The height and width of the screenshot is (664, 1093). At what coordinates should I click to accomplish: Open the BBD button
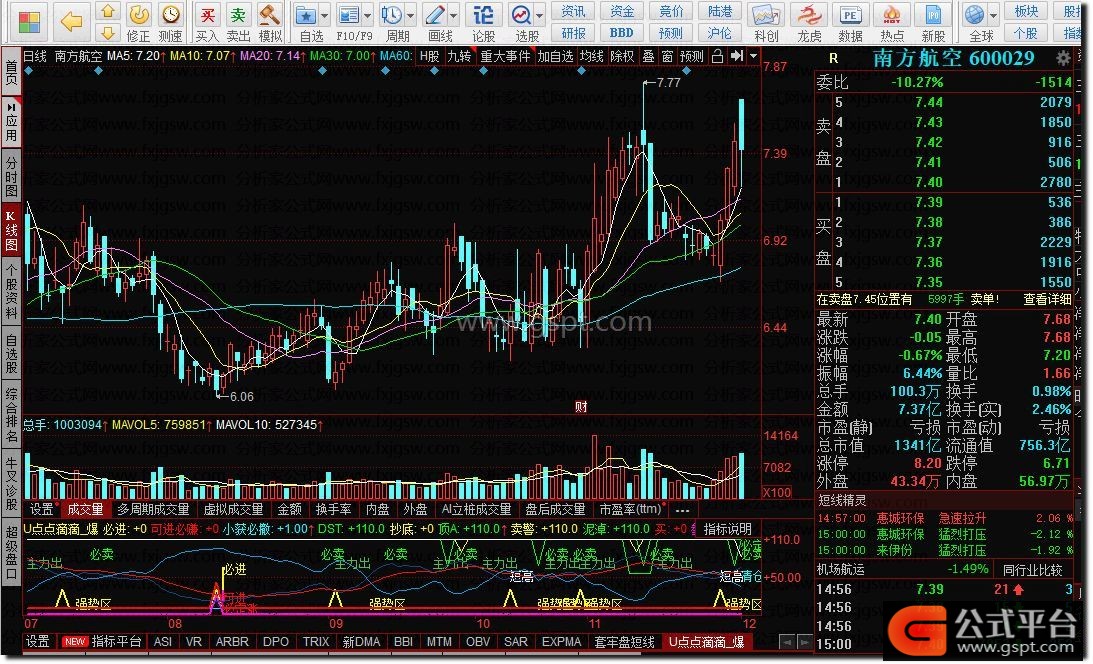pyautogui.click(x=622, y=33)
